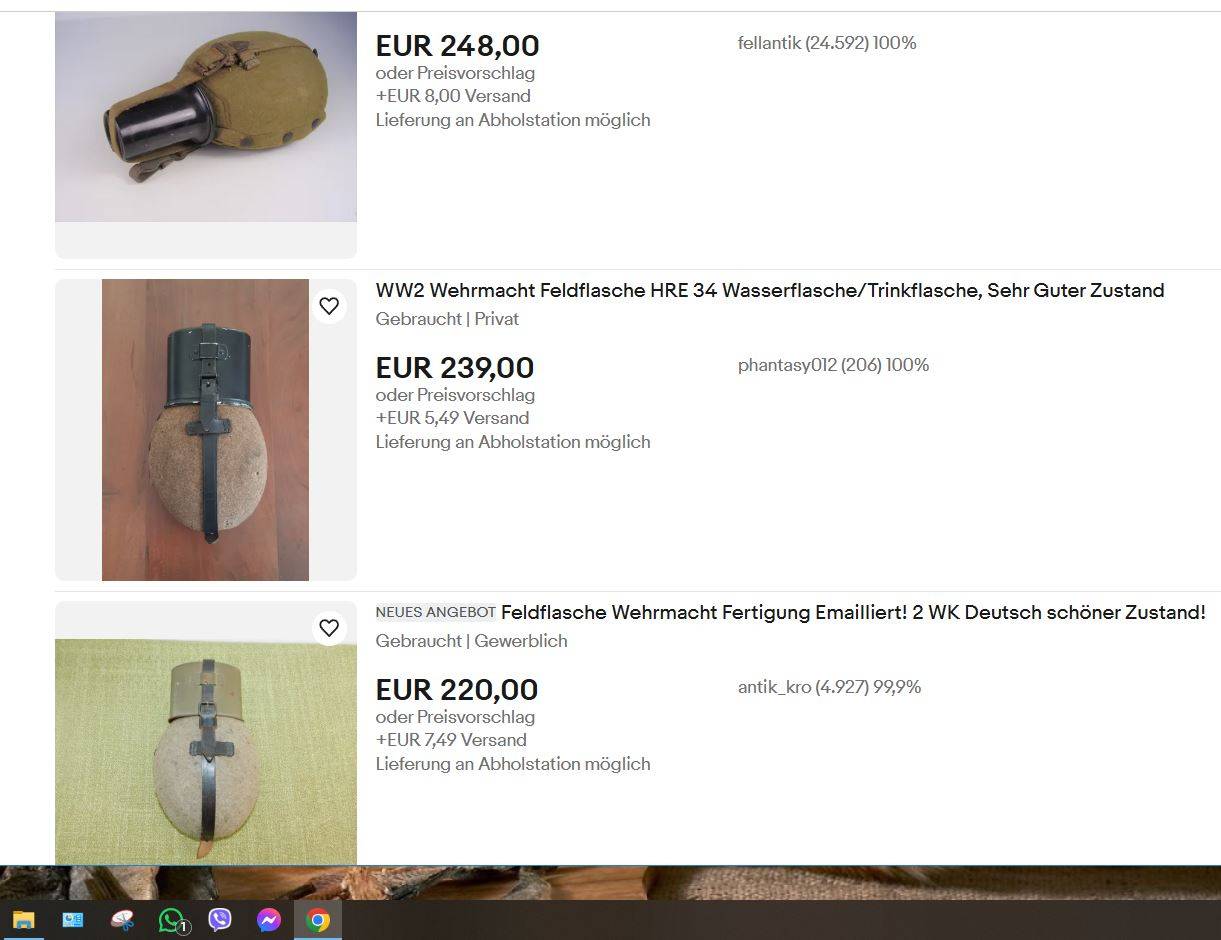1221x940 pixels.
Task: Open WhatsApp from the taskbar
Action: [x=171, y=920]
